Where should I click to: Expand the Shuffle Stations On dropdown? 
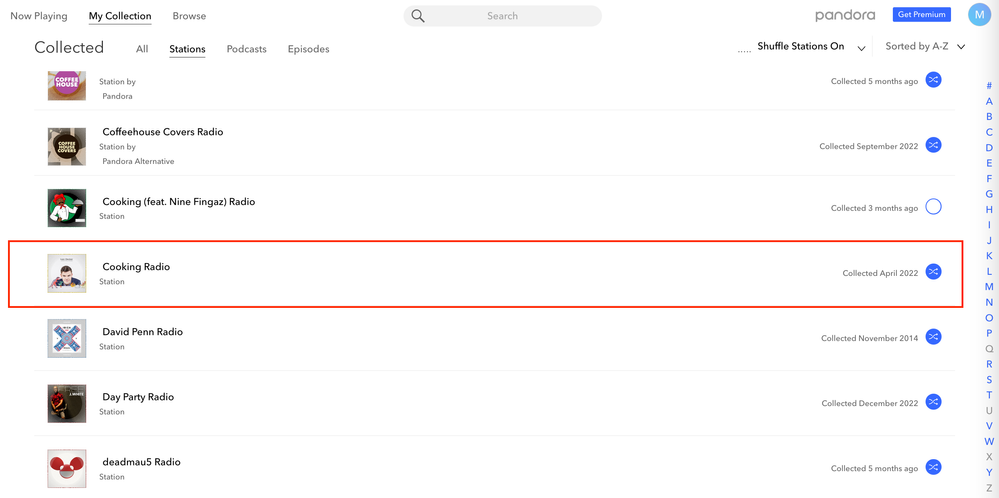[x=861, y=48]
